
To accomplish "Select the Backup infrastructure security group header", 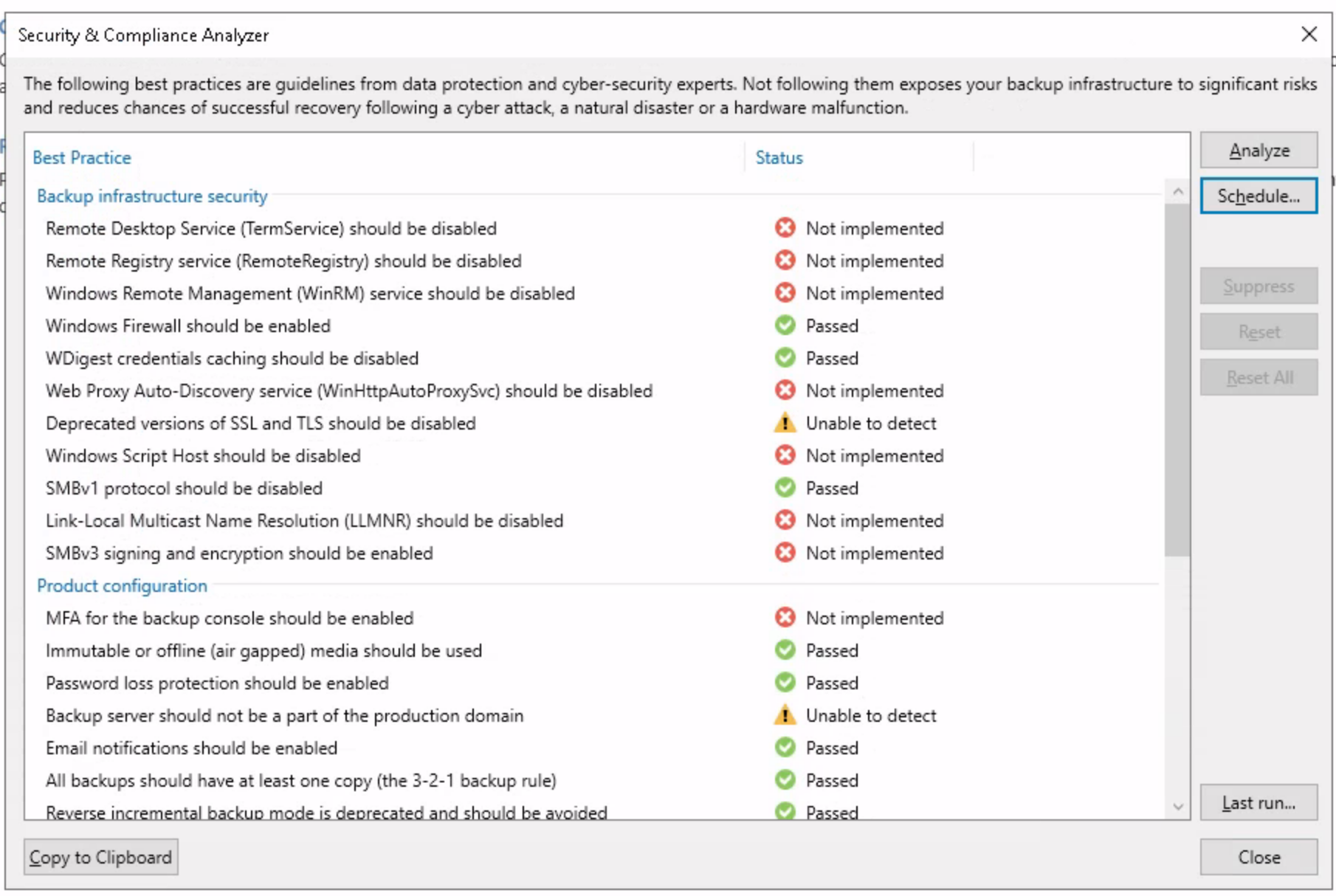I will [152, 196].
